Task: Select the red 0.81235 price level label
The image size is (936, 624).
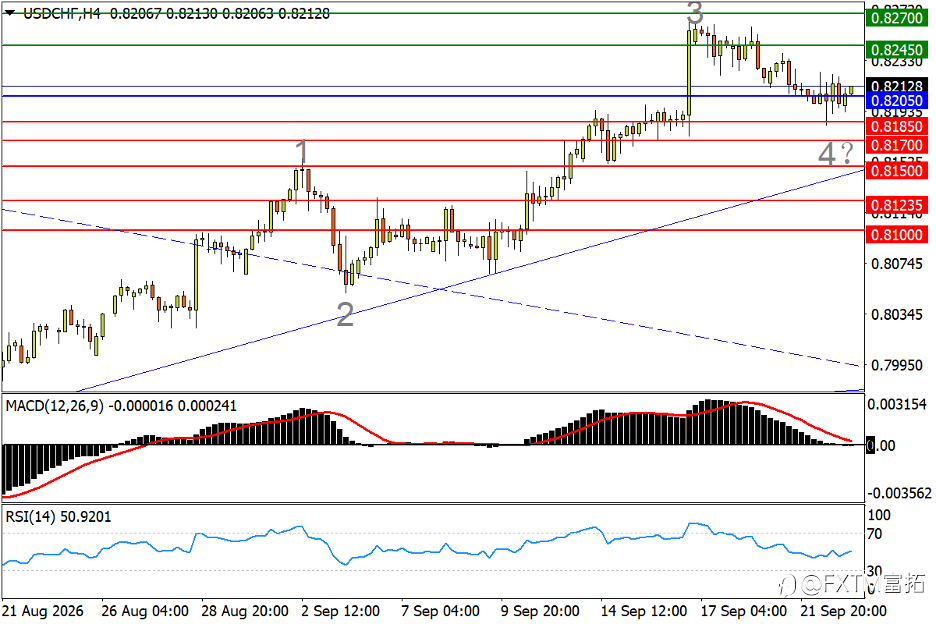Action: [x=897, y=205]
